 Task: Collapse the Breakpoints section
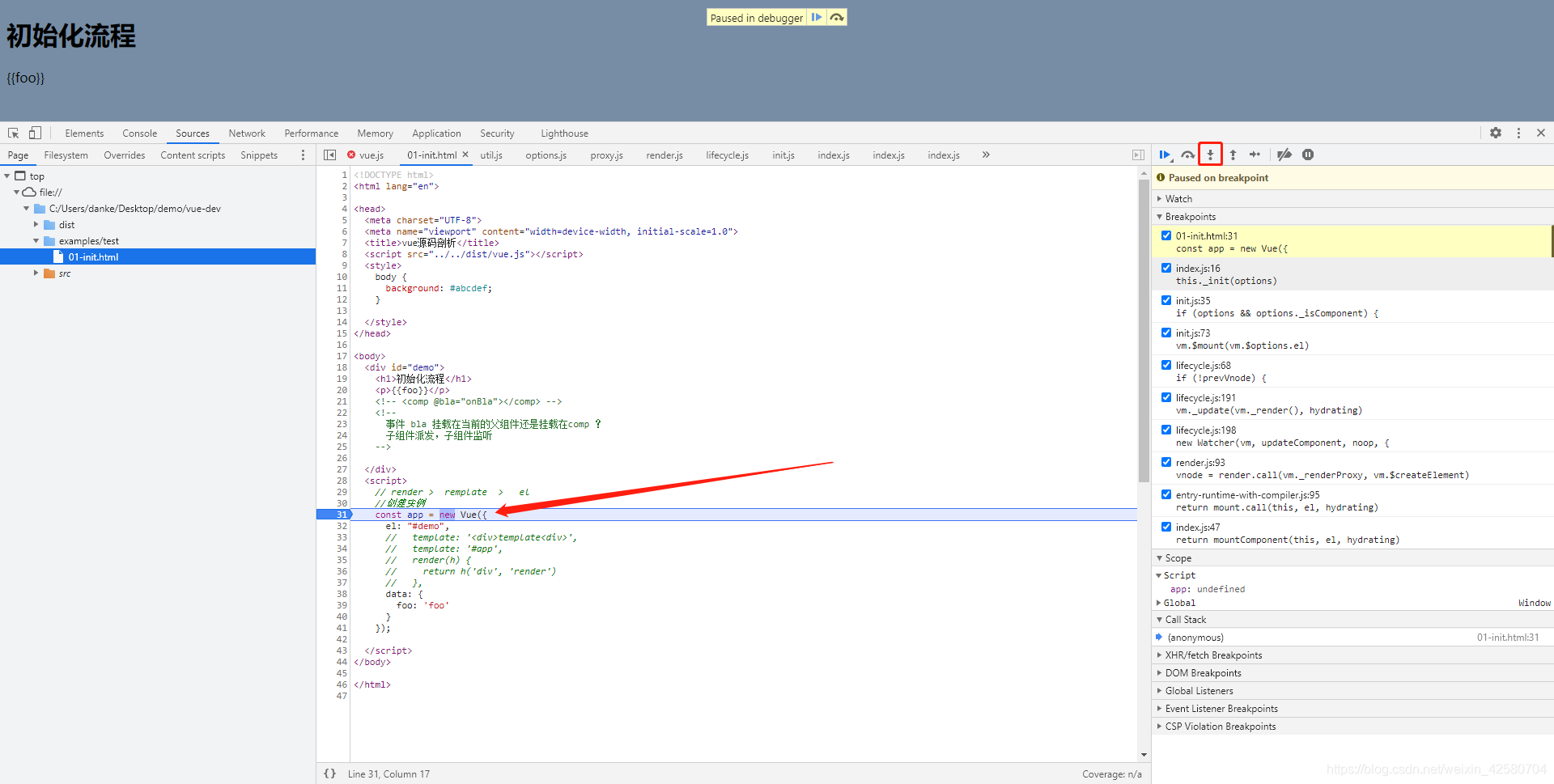pos(1352,216)
